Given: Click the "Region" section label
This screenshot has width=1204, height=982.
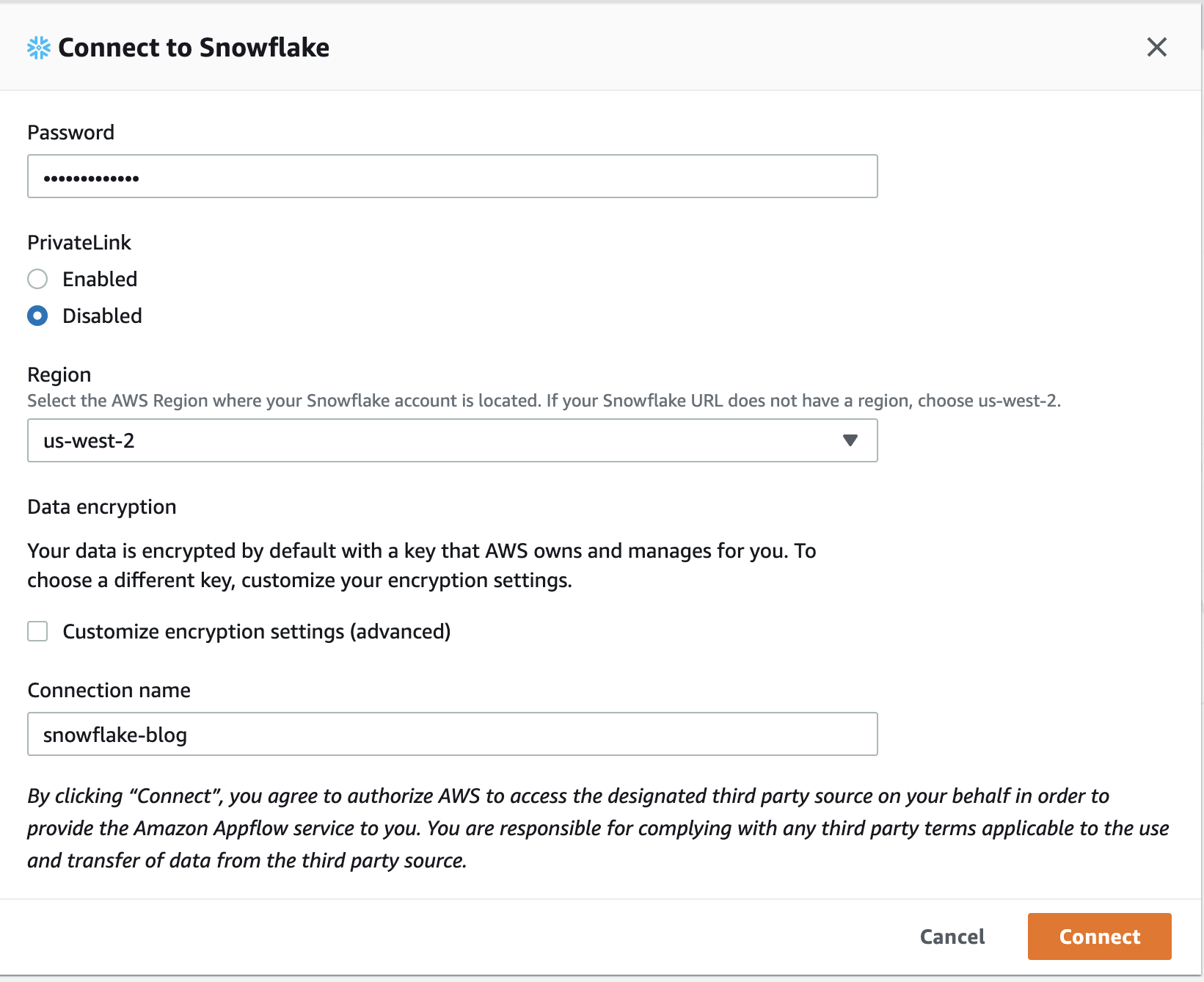Looking at the screenshot, I should pos(59,374).
